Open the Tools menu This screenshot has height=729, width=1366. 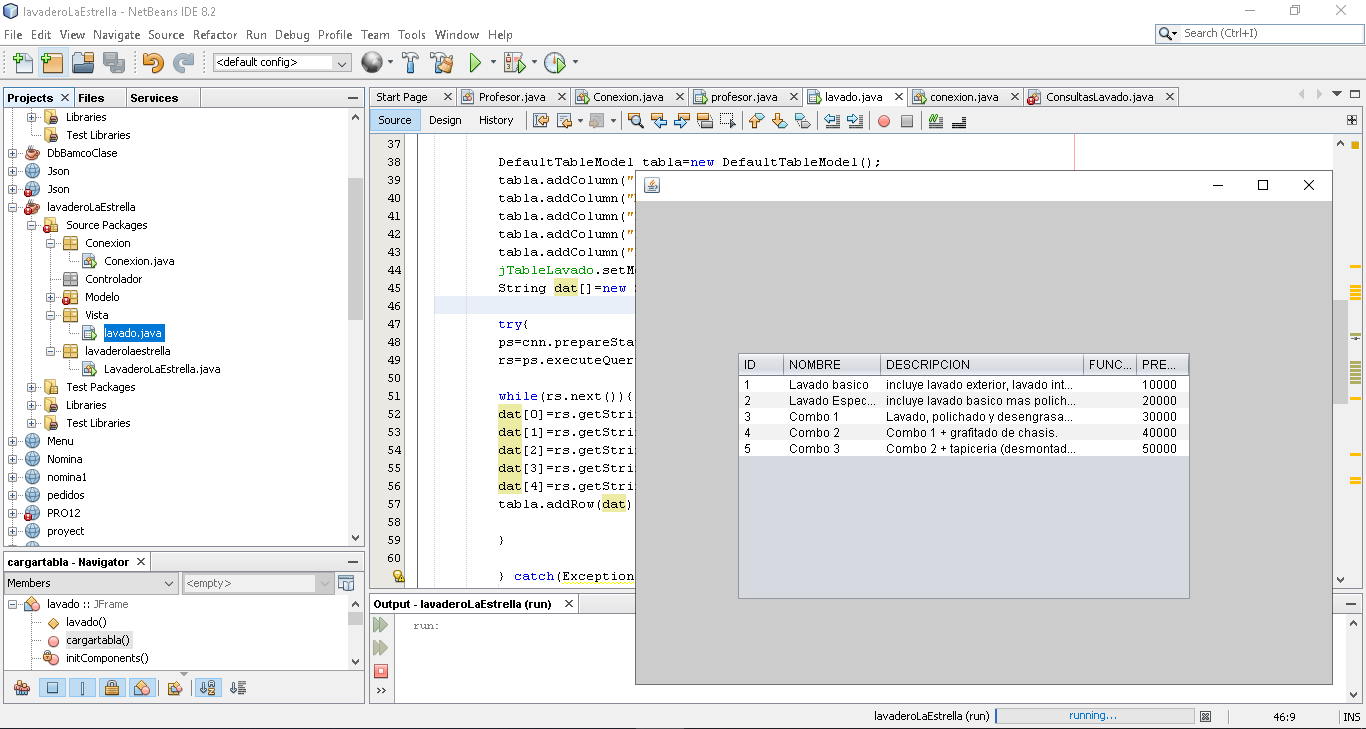pyautogui.click(x=412, y=34)
